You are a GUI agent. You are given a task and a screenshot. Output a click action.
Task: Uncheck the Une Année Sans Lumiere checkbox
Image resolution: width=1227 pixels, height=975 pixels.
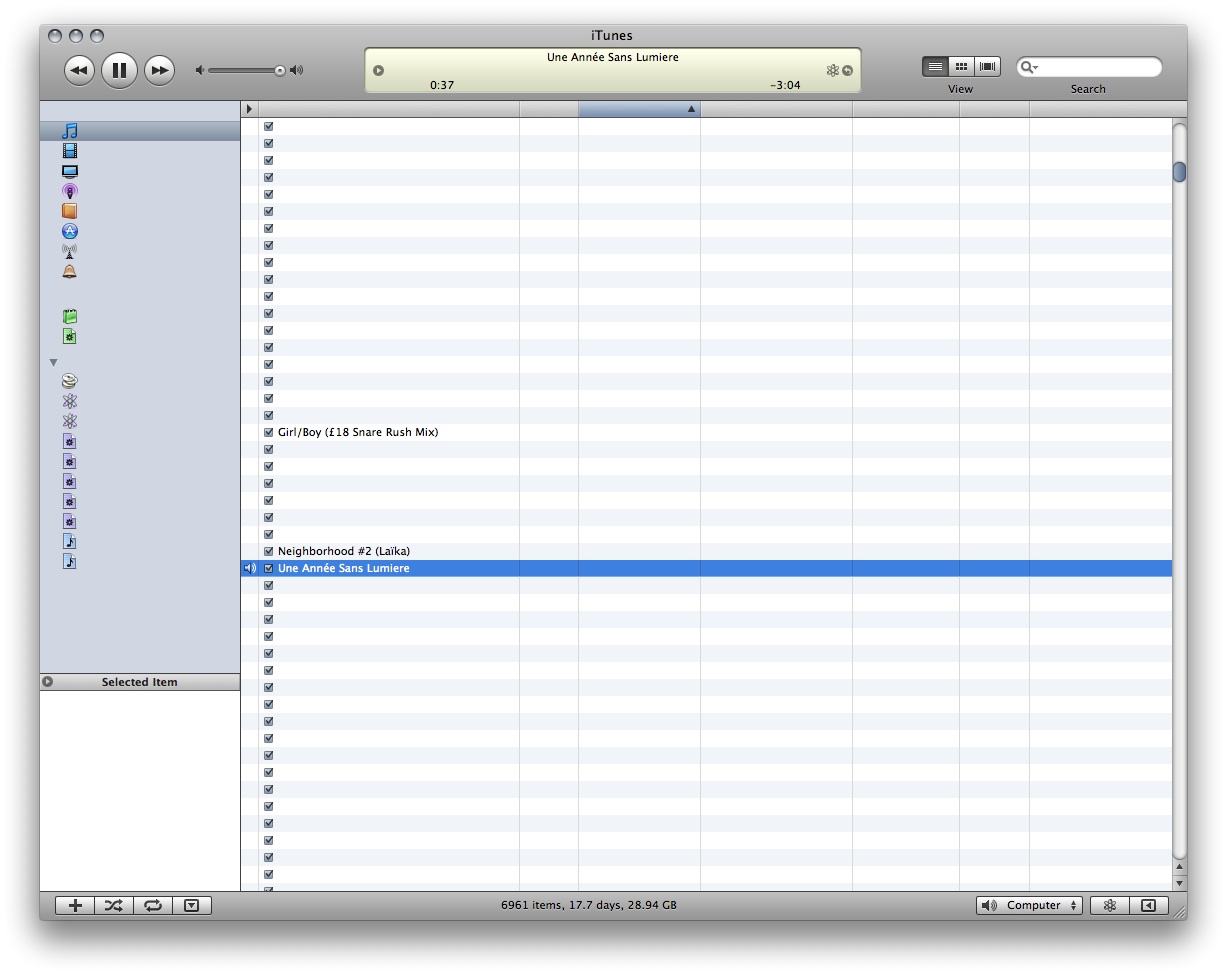pyautogui.click(x=268, y=568)
